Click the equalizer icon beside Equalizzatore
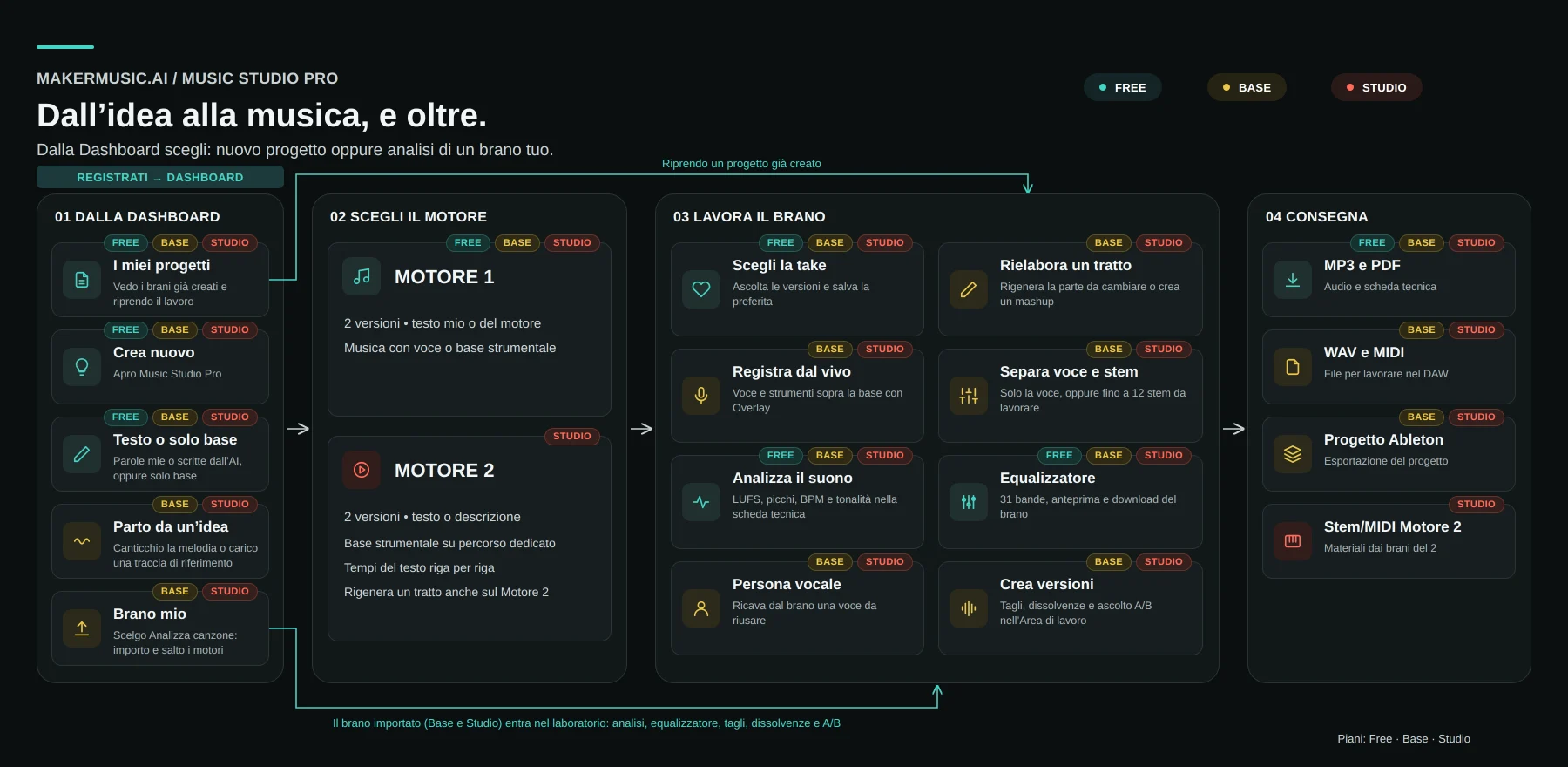The image size is (1568, 767). coord(969,502)
